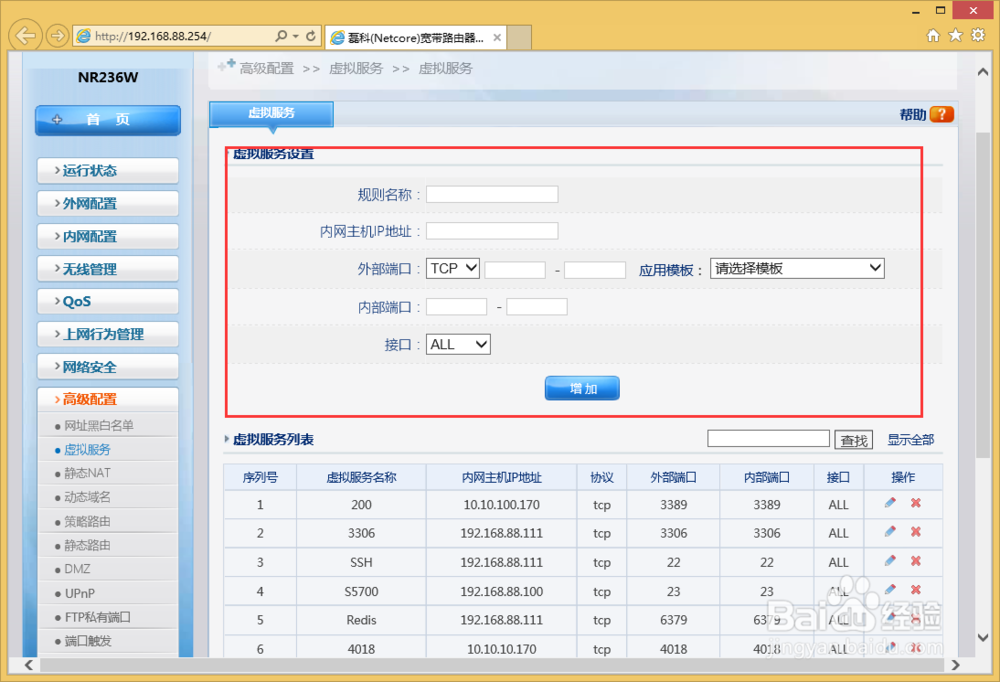
Task: Collapse the 高级配置 menu
Action: click(108, 399)
